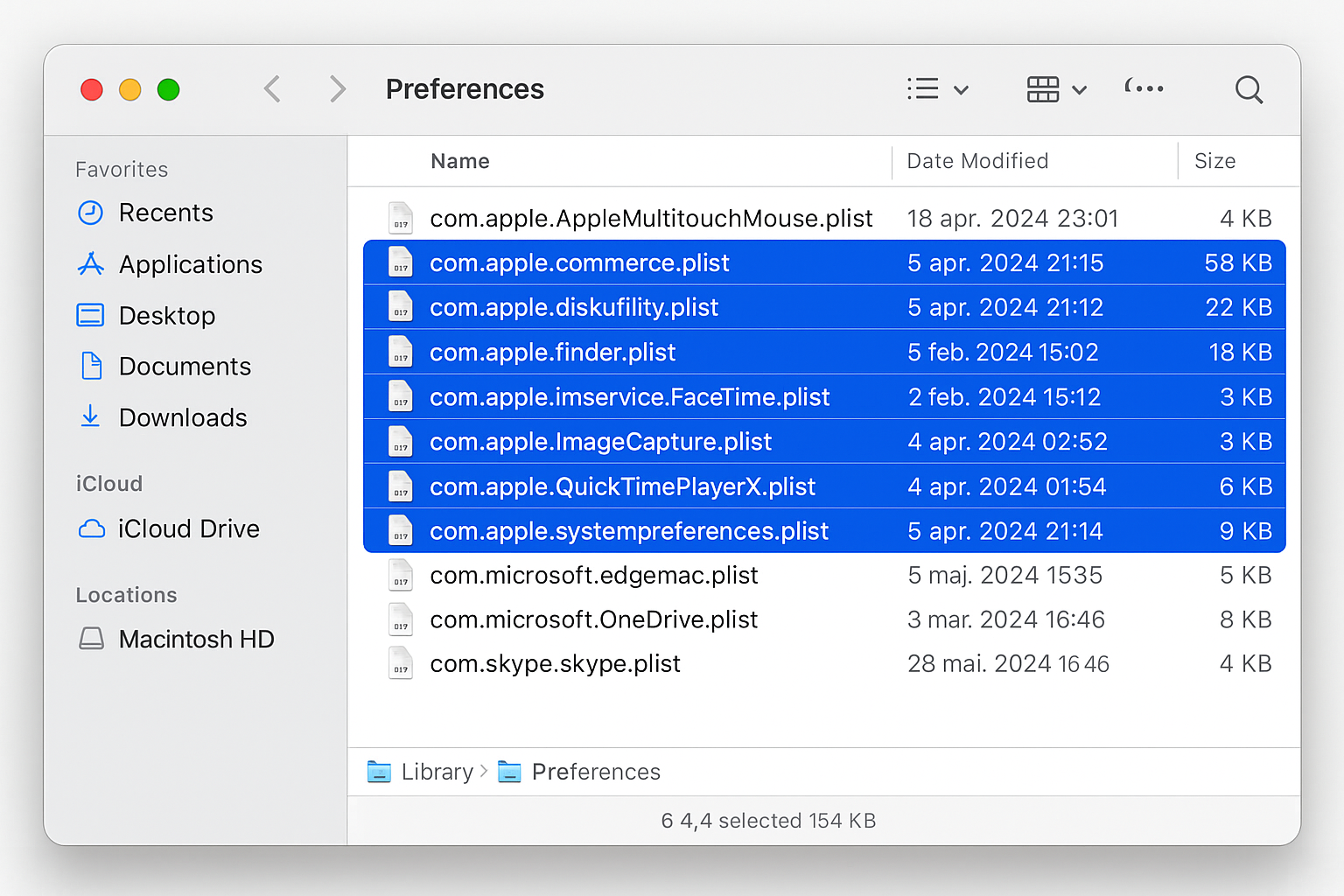Select com.apple.commerce.plist file name
1344x896 pixels.
click(579, 262)
